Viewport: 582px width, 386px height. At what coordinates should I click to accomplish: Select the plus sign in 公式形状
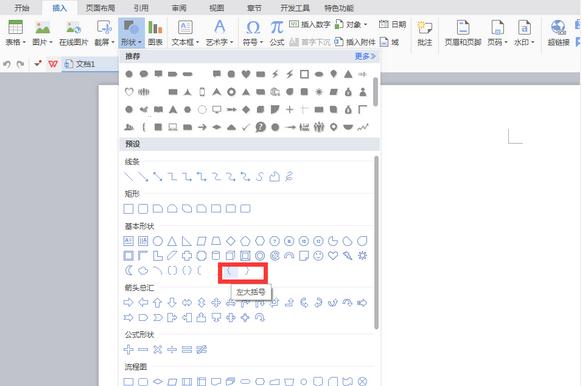[128, 349]
